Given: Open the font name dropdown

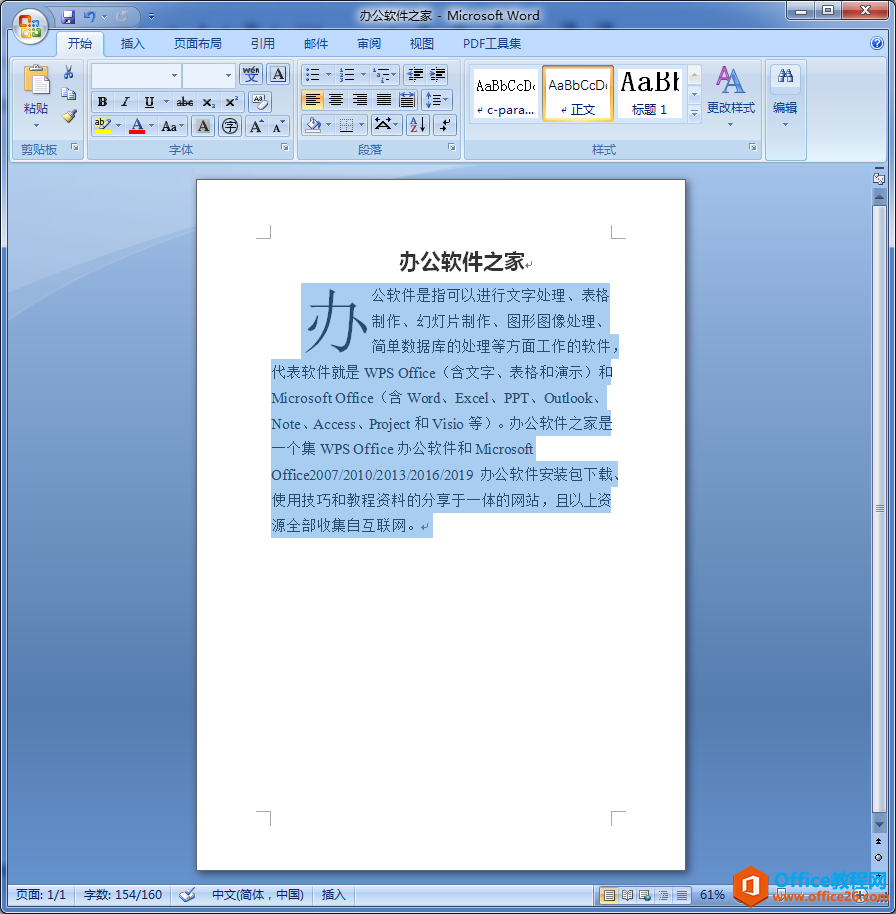Looking at the screenshot, I should point(174,75).
